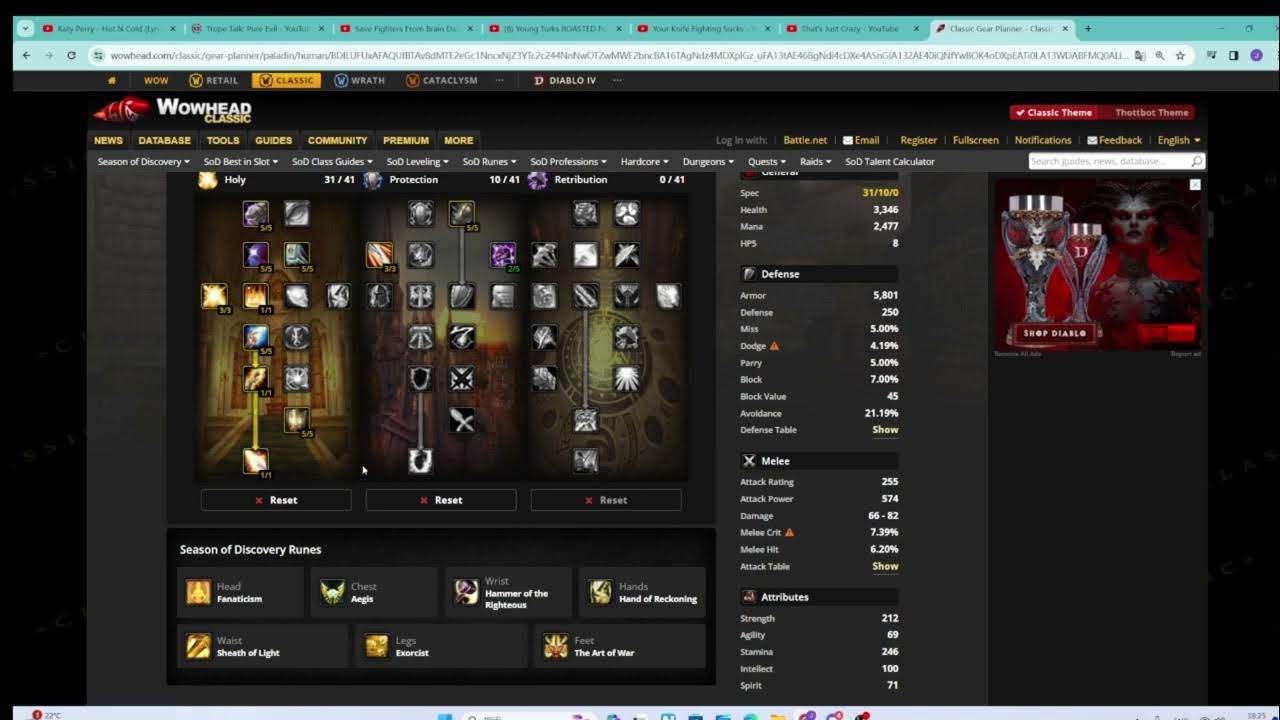Expand the Dungeons dropdown
The image size is (1280, 720).
pyautogui.click(x=710, y=161)
